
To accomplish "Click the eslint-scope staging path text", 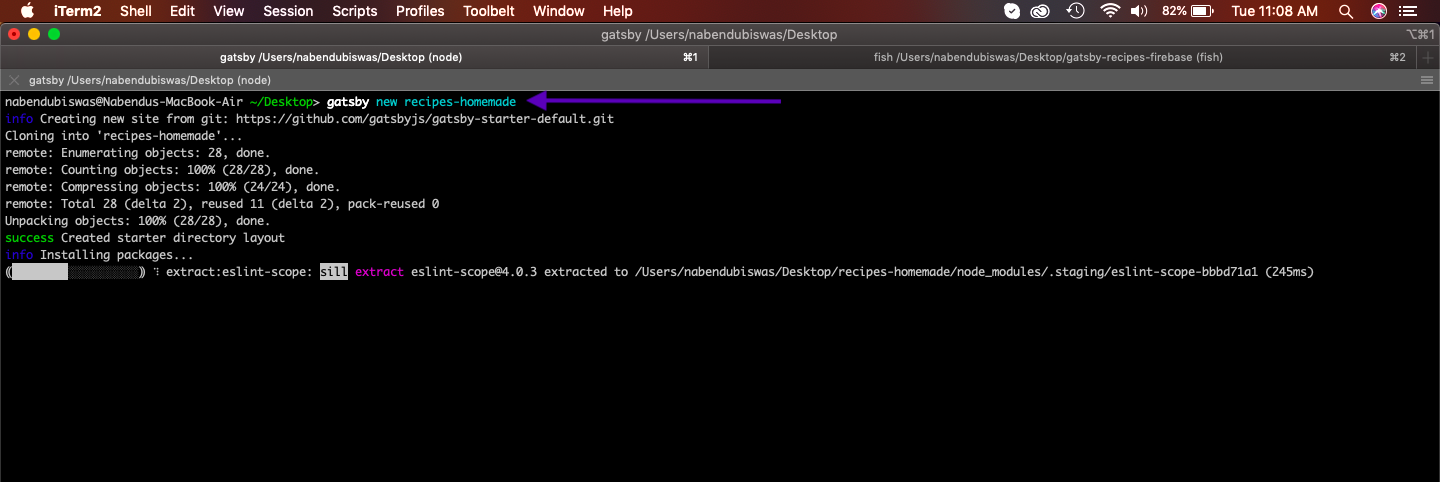I will 947,272.
